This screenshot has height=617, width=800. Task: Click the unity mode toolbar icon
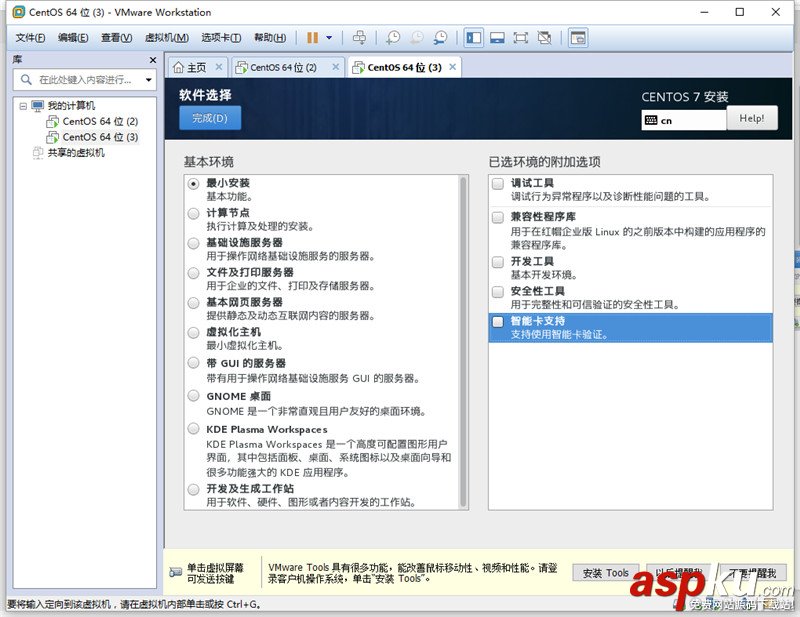point(545,38)
